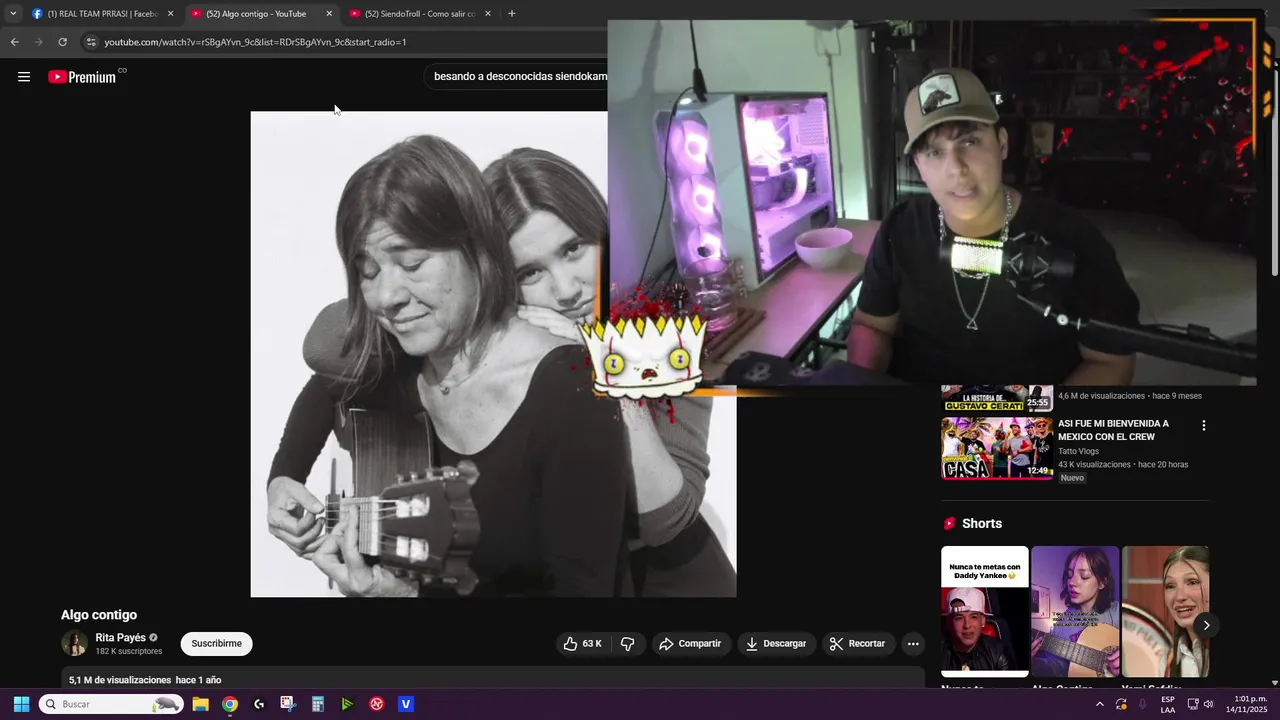Open the Windows Start menu
Screen dimensions: 1280x720
(x=21, y=704)
